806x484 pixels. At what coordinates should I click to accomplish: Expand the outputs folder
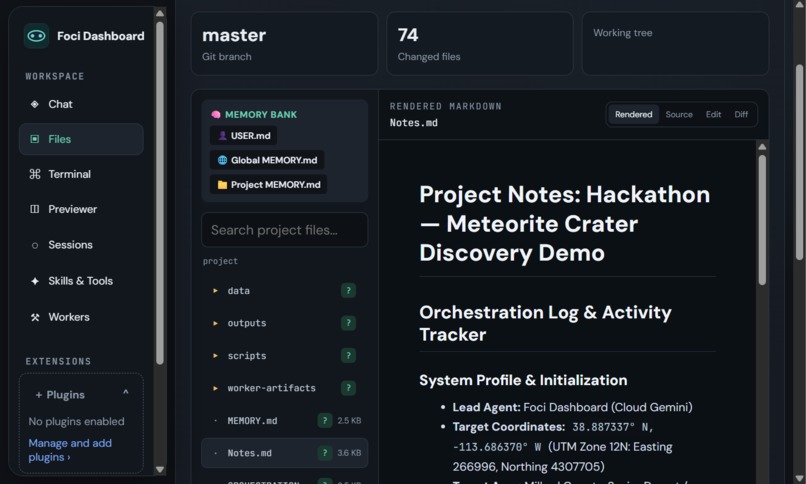click(x=215, y=323)
